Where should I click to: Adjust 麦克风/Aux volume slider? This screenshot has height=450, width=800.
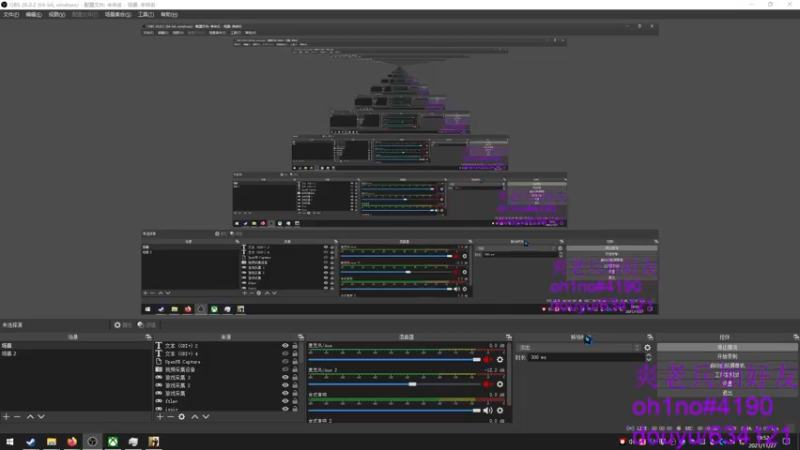tap(394, 360)
